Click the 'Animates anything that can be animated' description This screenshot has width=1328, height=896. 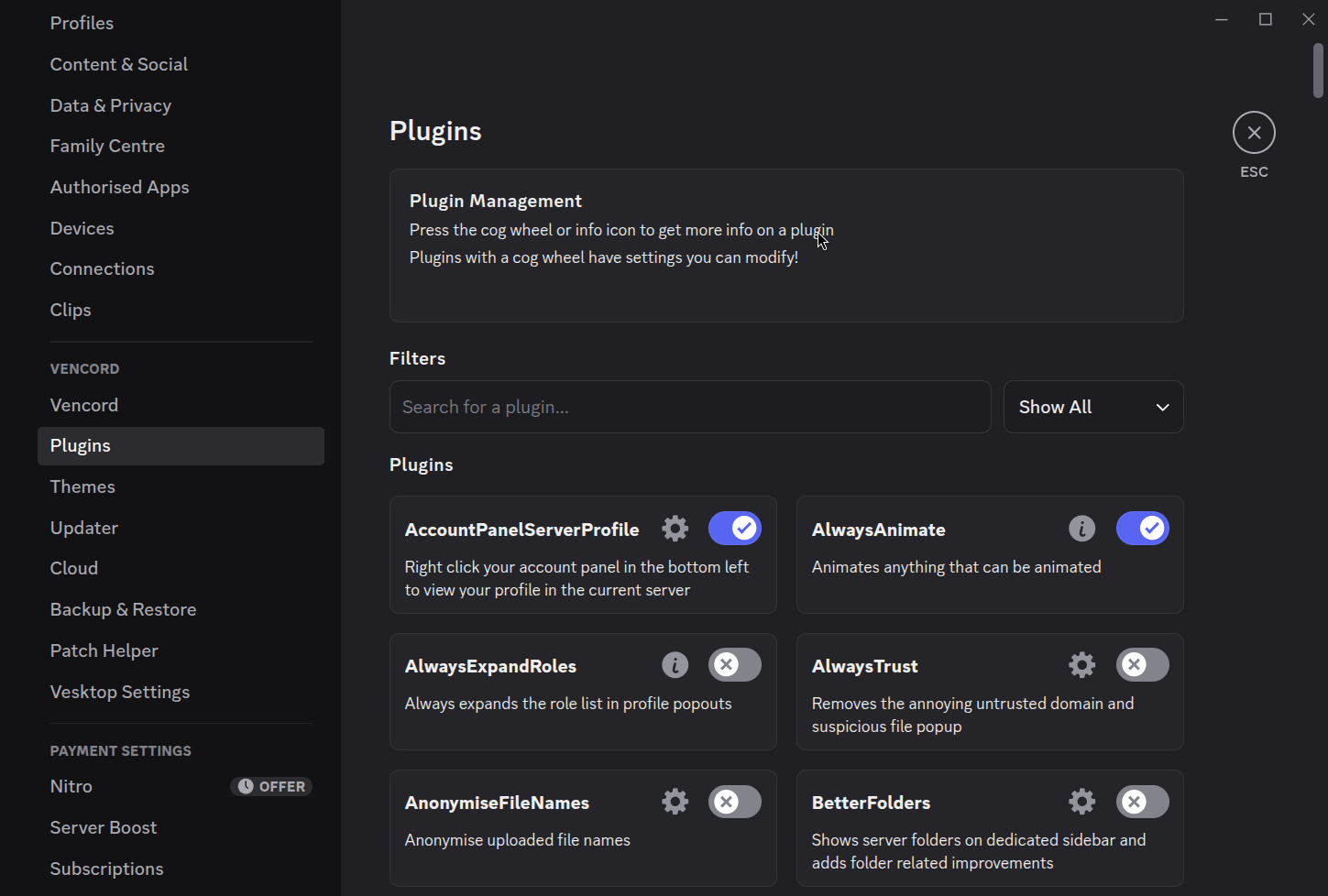click(x=957, y=567)
